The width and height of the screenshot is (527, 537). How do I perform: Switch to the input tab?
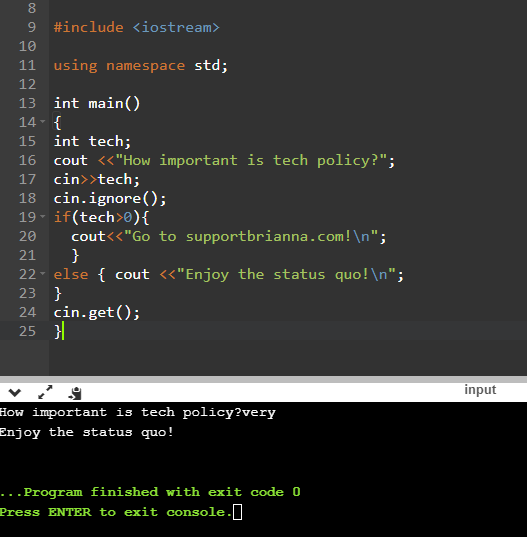(480, 390)
